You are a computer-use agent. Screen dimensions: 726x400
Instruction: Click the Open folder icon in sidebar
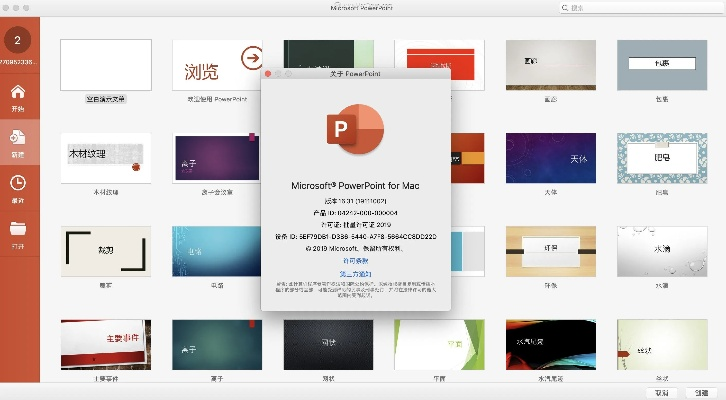19,231
